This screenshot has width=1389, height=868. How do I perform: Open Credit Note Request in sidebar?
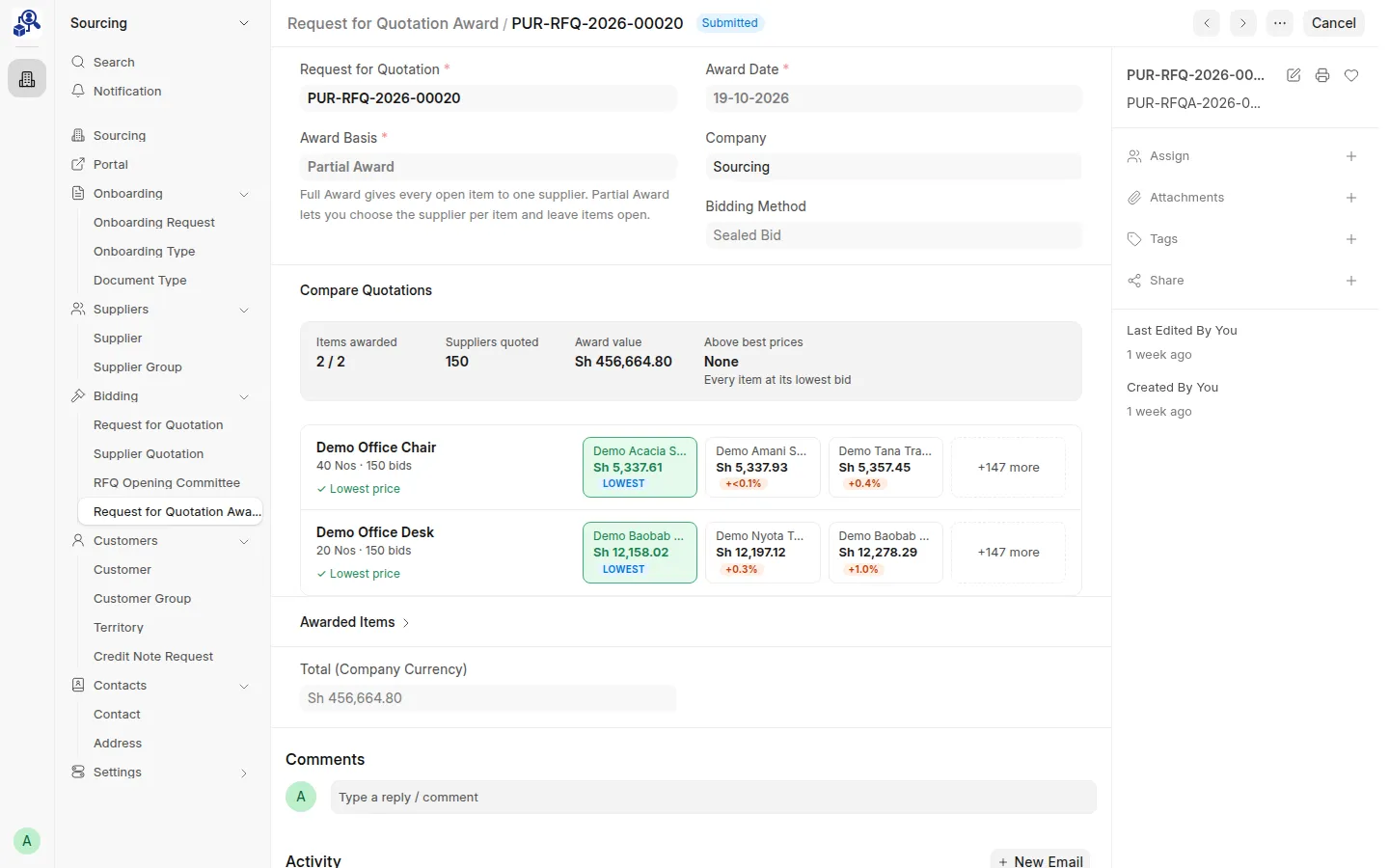(153, 656)
